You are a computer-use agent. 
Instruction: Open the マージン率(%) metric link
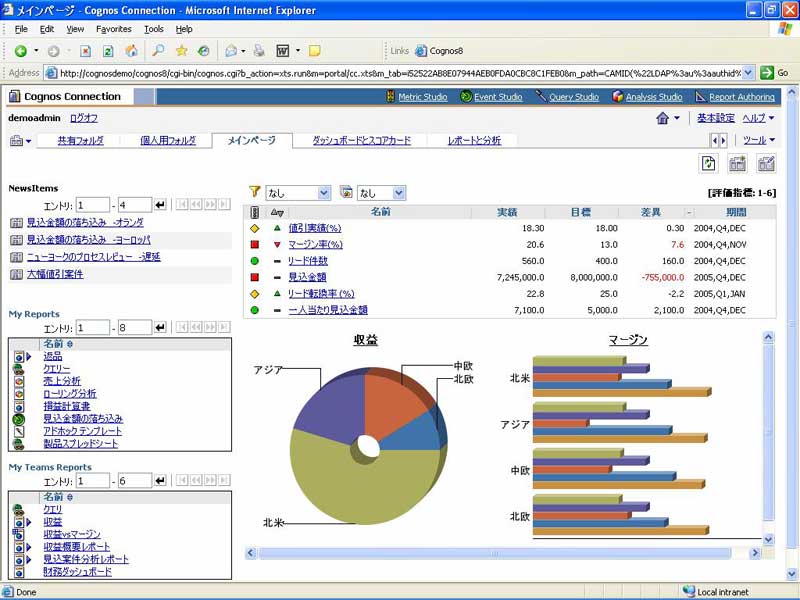315,244
